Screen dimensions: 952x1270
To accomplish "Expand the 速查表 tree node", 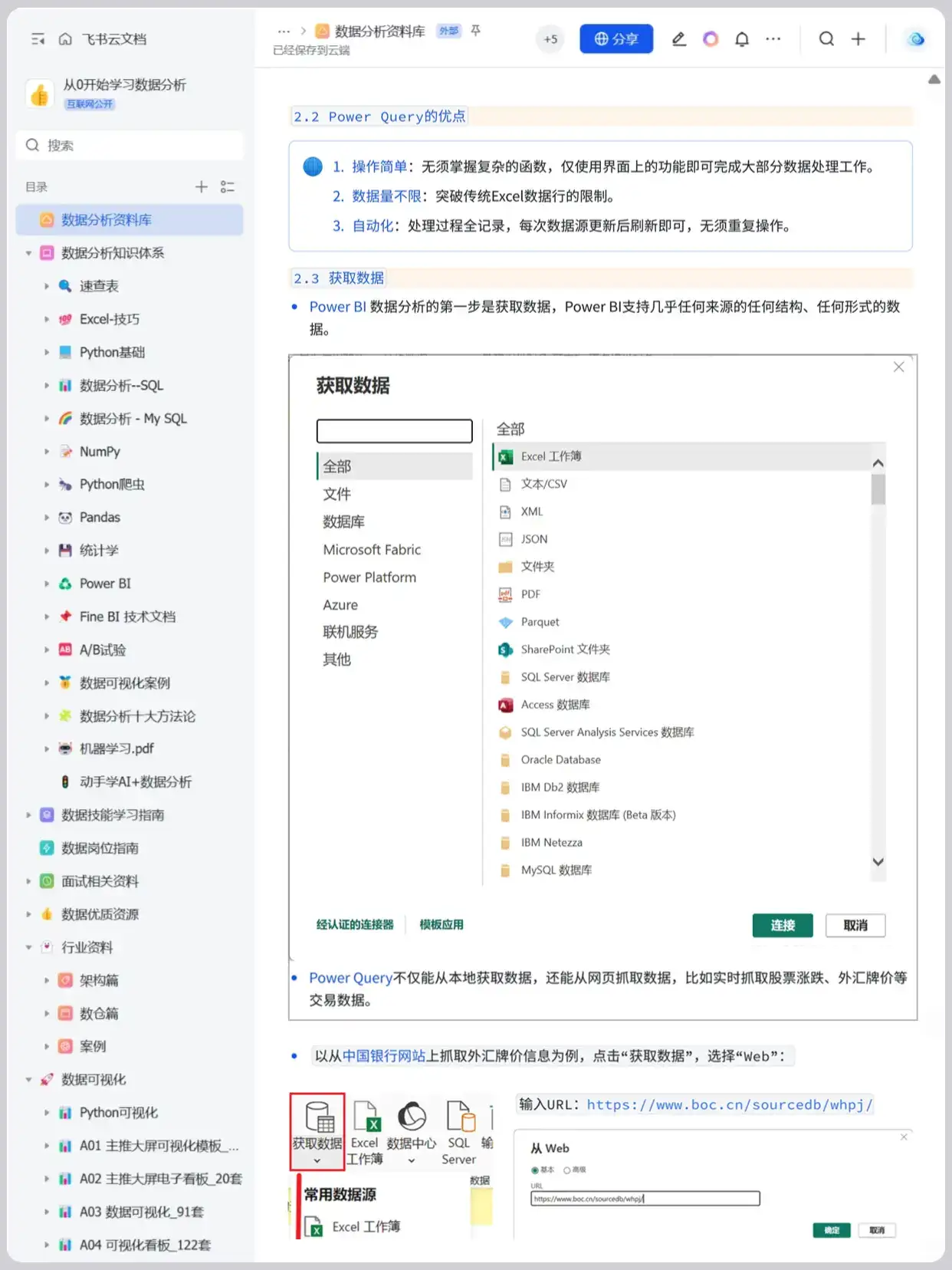I will [x=47, y=286].
